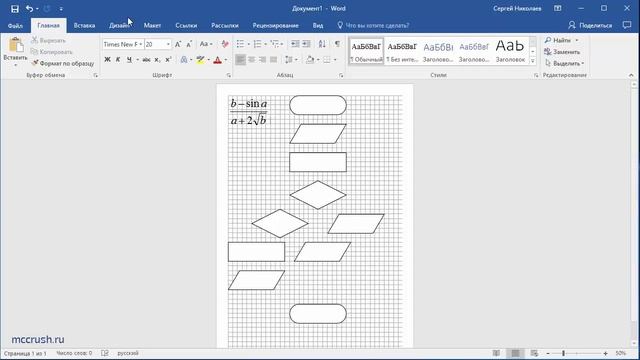Image resolution: width=640 pixels, height=360 pixels.
Task: Decrease paragraph indent
Action: [295, 44]
